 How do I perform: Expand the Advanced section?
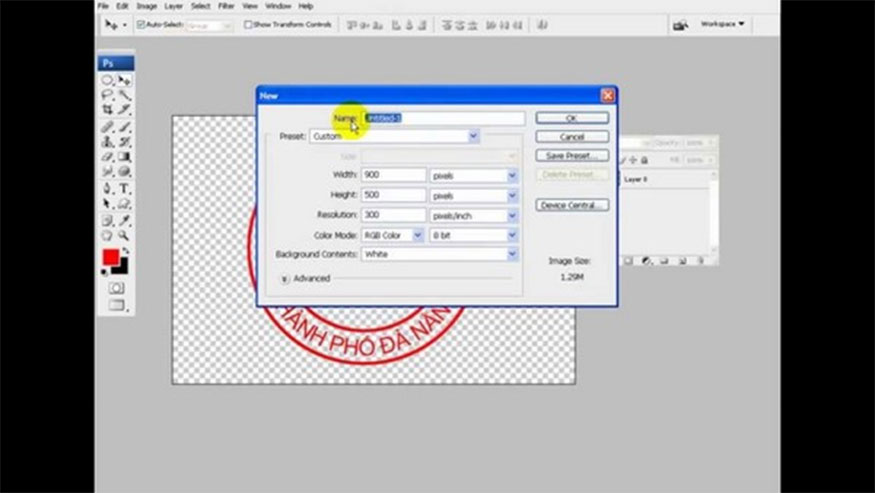(285, 279)
